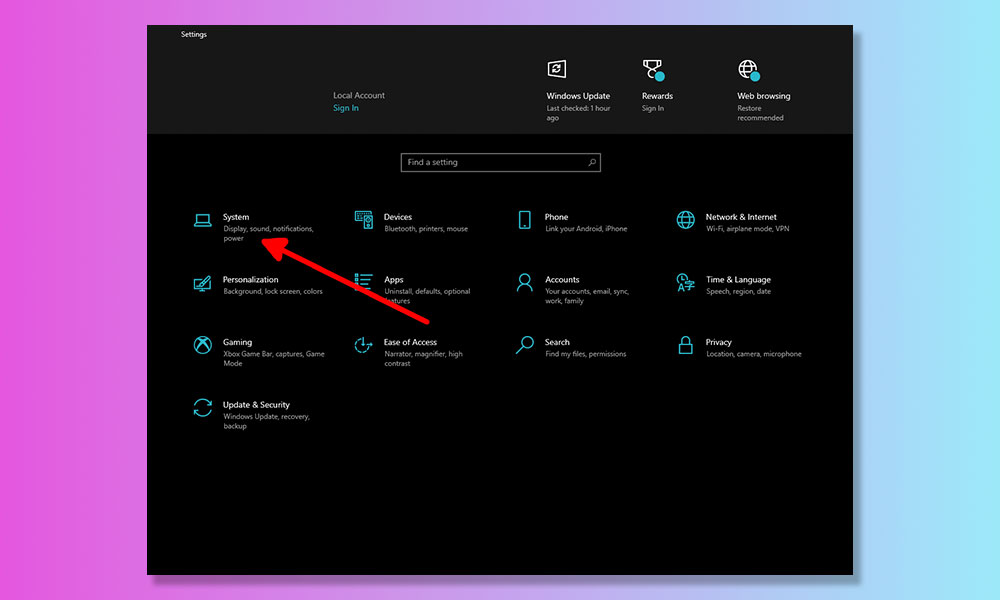Open the Ease of Access label

(x=410, y=342)
